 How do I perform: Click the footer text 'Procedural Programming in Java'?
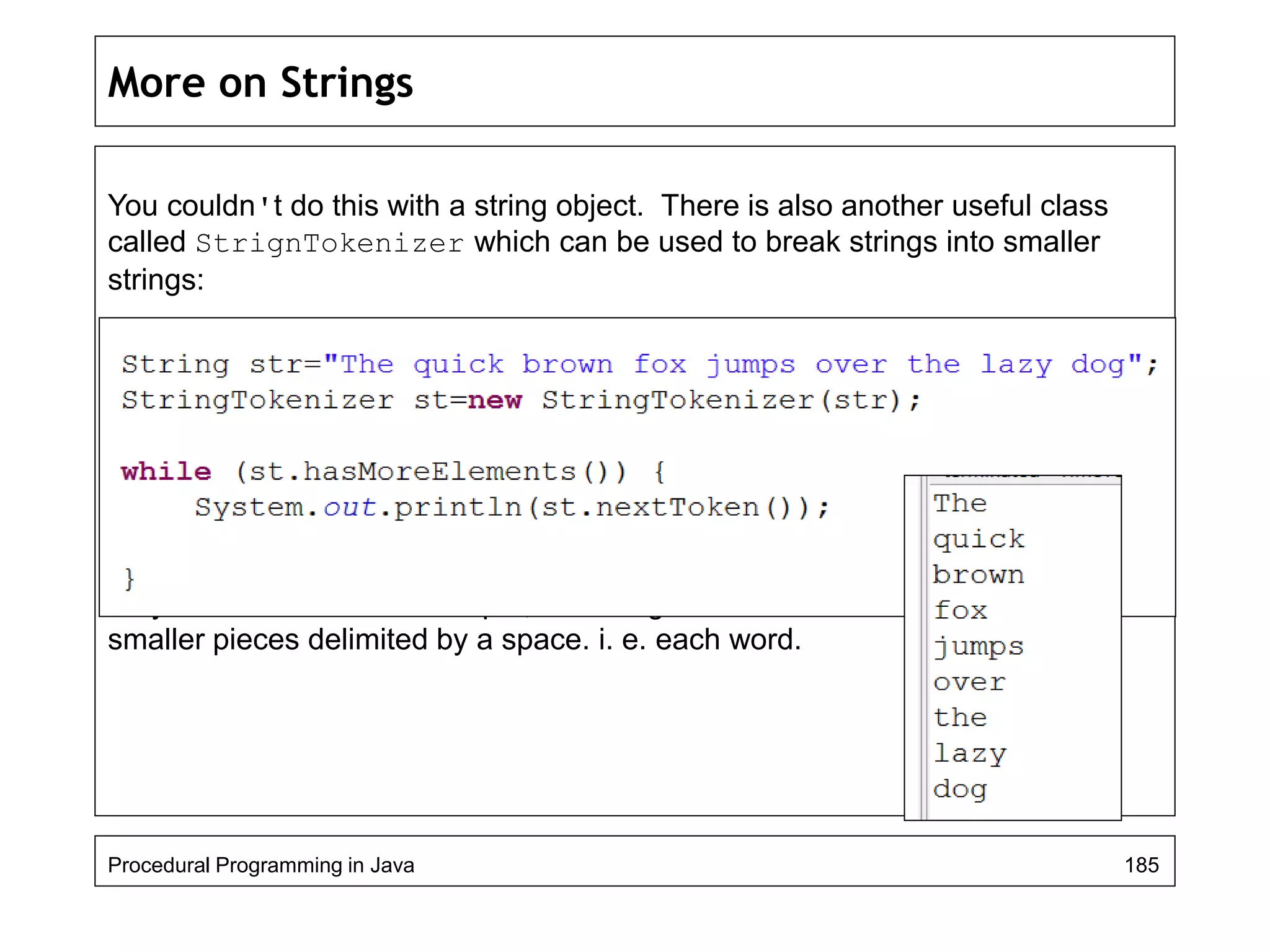261,865
